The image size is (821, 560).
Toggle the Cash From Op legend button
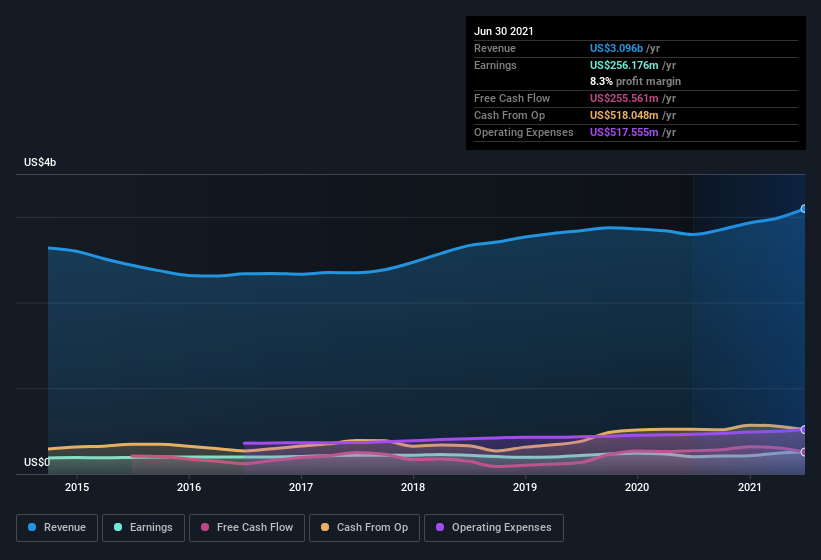tap(364, 528)
